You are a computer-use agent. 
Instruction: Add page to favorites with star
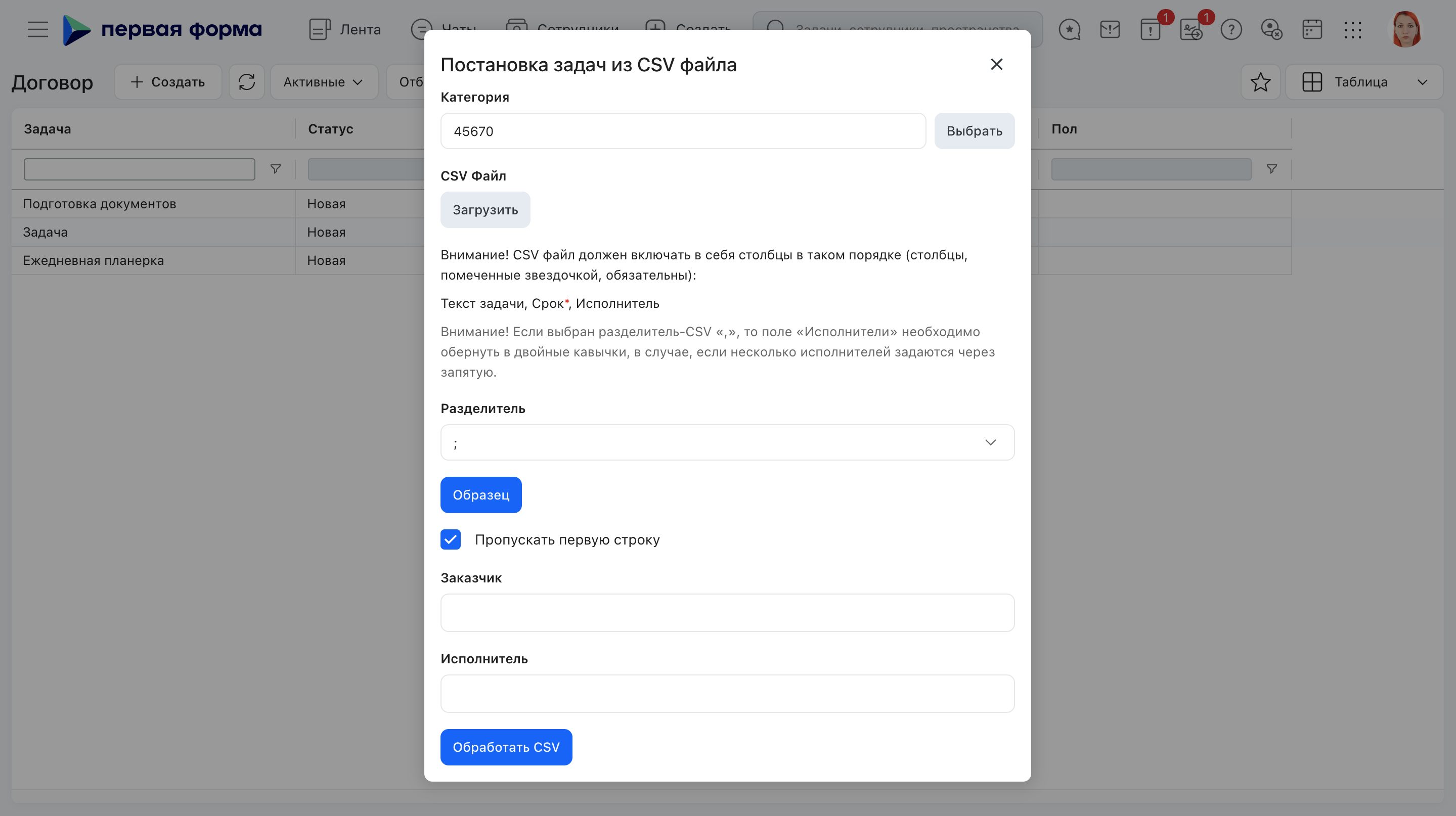(x=1260, y=82)
